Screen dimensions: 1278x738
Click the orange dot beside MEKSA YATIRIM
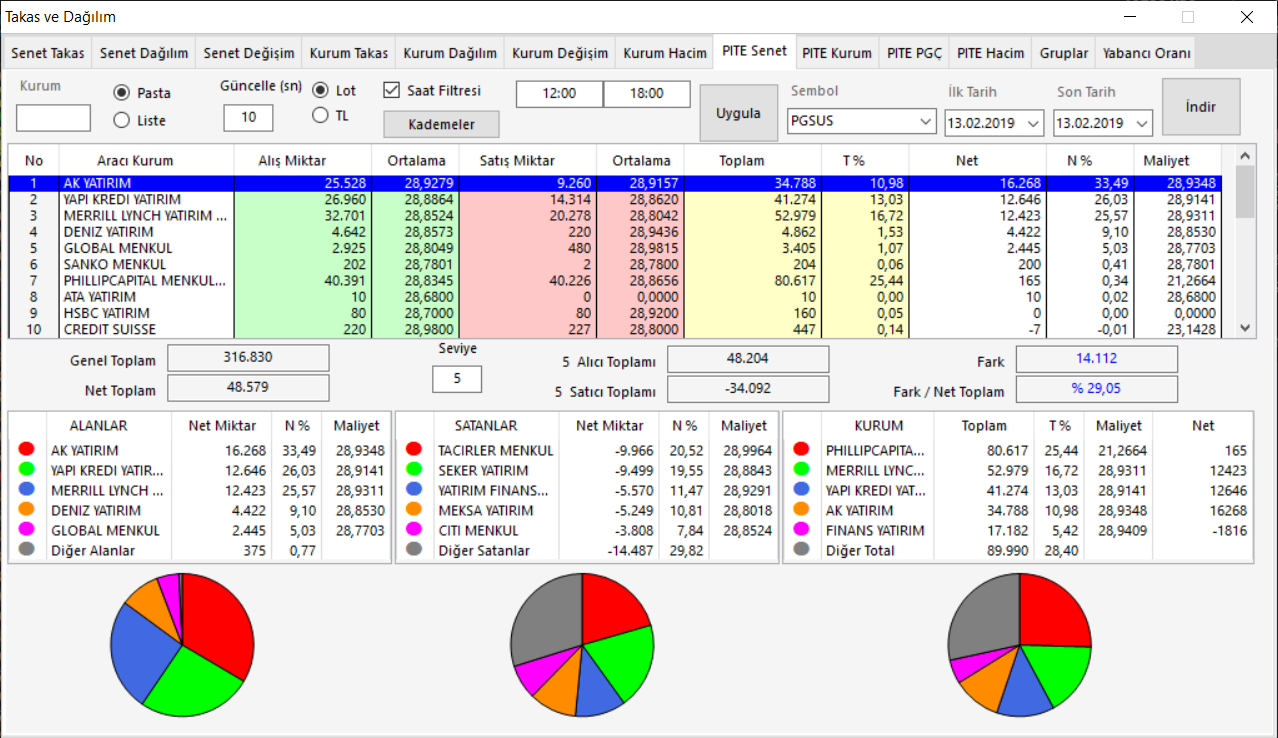tap(414, 510)
